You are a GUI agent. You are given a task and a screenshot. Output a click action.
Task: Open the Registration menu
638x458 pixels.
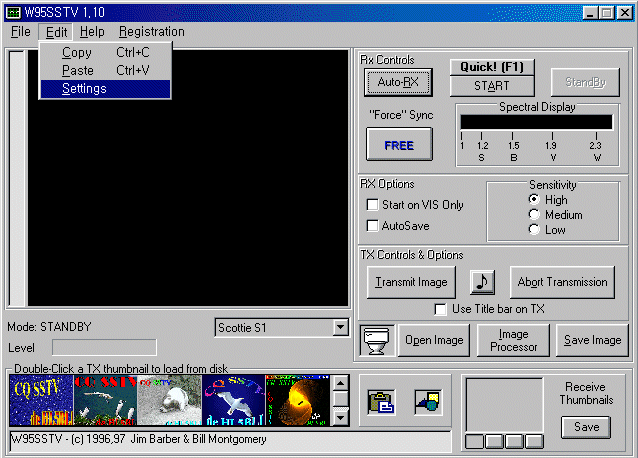point(151,32)
